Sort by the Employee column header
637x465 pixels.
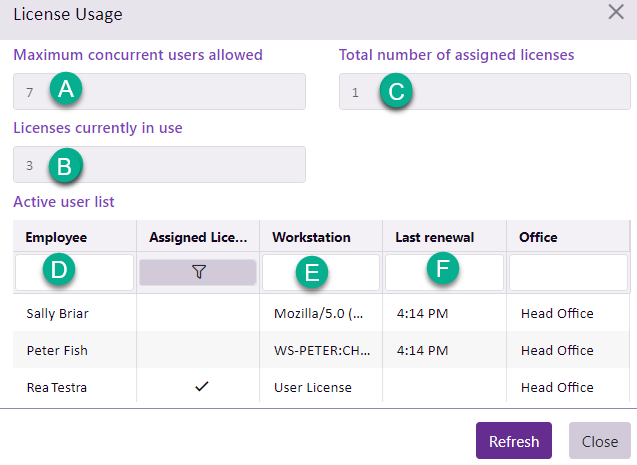tap(57, 237)
